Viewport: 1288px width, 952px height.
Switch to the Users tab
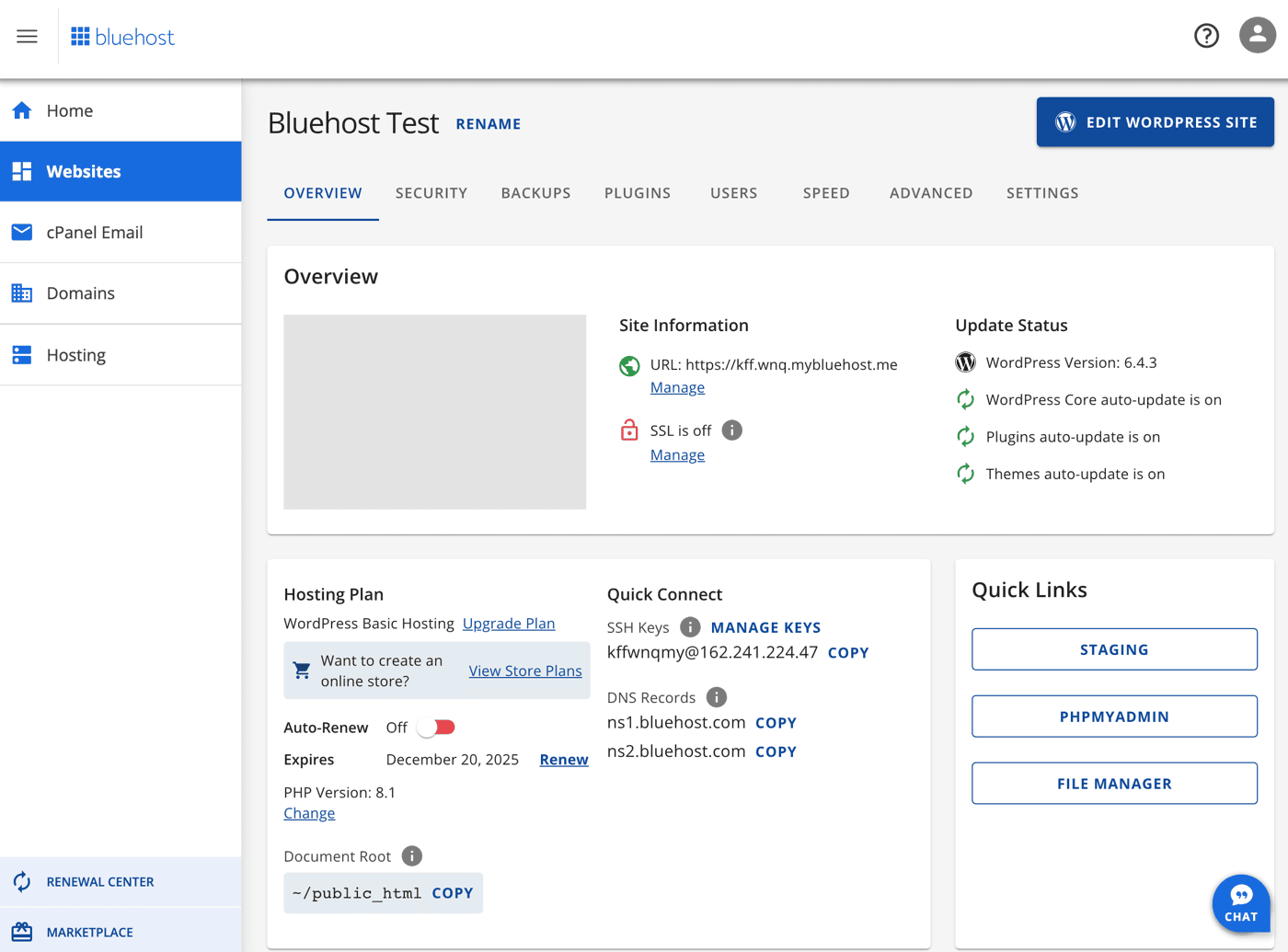[734, 193]
